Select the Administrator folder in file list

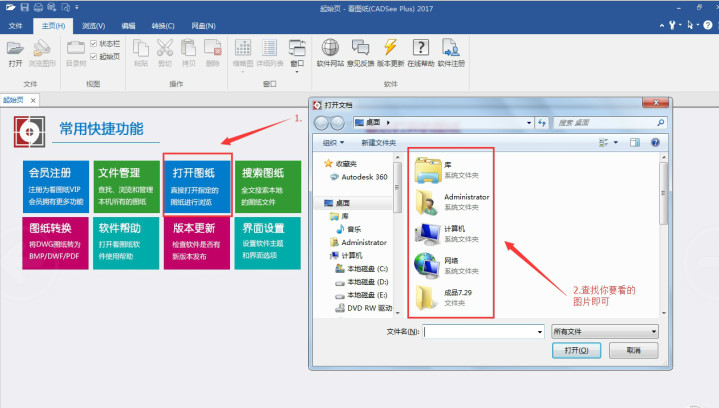[x=452, y=202]
